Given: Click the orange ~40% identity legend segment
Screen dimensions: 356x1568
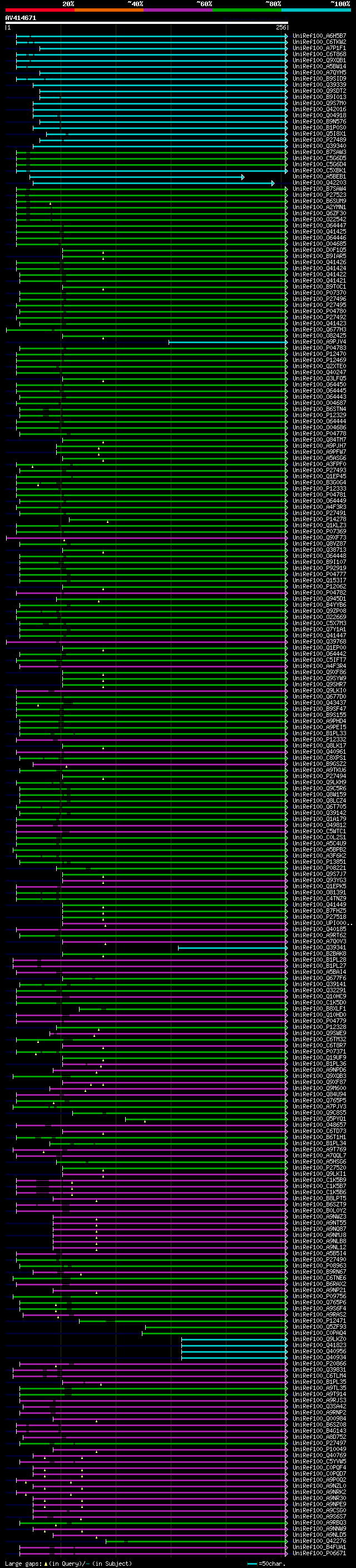Looking at the screenshot, I should tap(109, 10).
